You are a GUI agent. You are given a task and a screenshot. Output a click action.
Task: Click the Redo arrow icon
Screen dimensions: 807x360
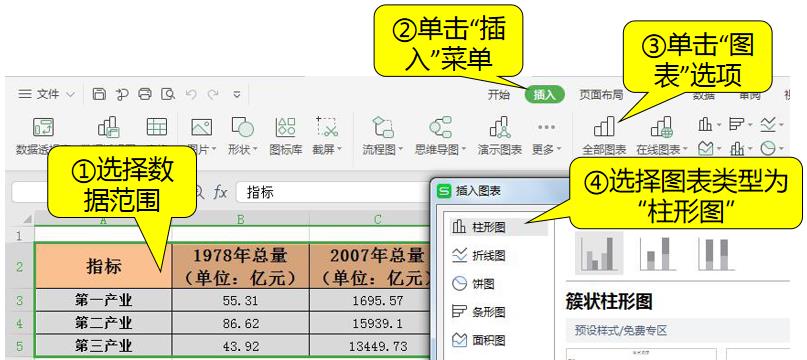213,94
